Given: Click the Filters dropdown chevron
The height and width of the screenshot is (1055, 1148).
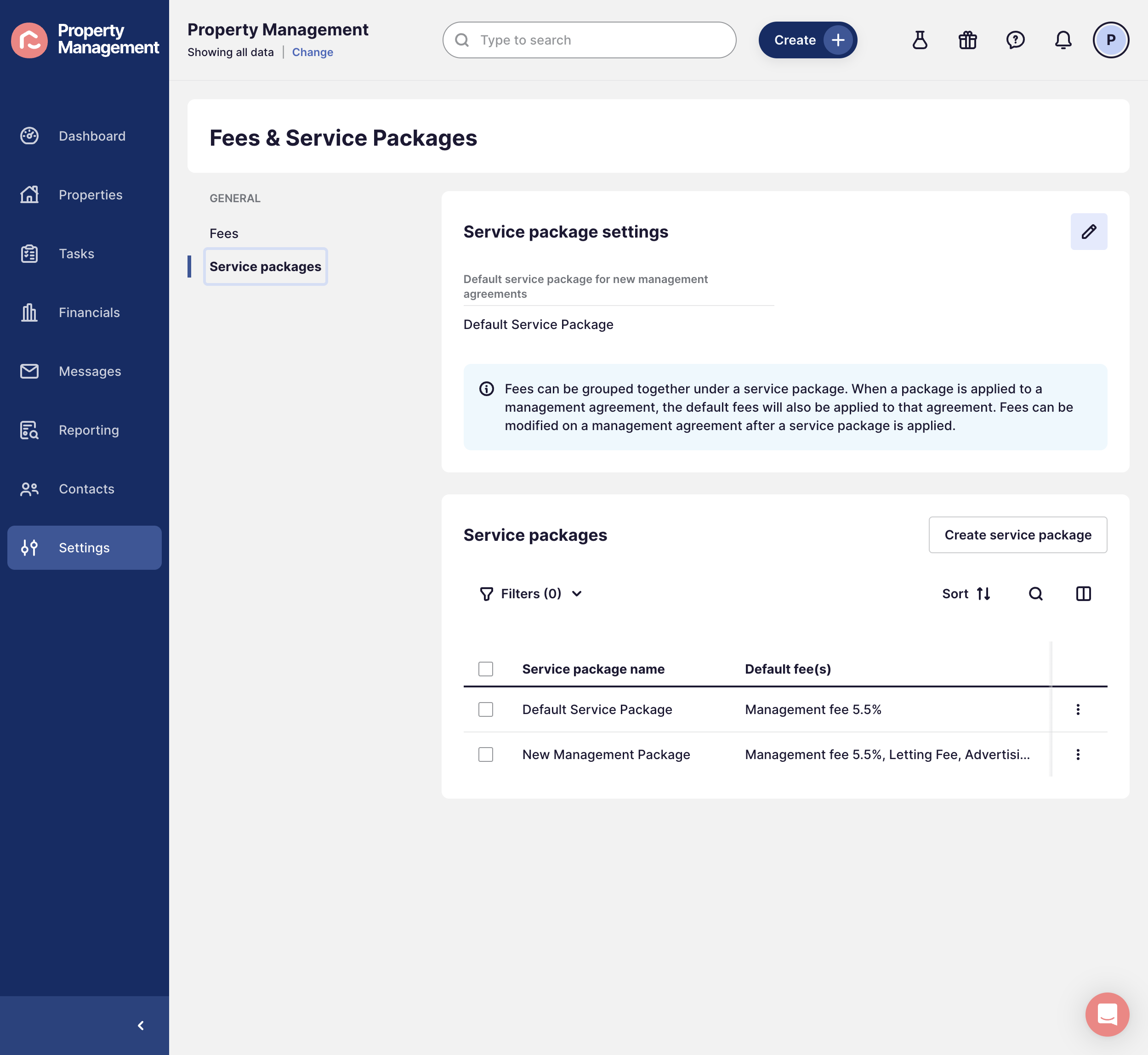Looking at the screenshot, I should pyautogui.click(x=577, y=594).
